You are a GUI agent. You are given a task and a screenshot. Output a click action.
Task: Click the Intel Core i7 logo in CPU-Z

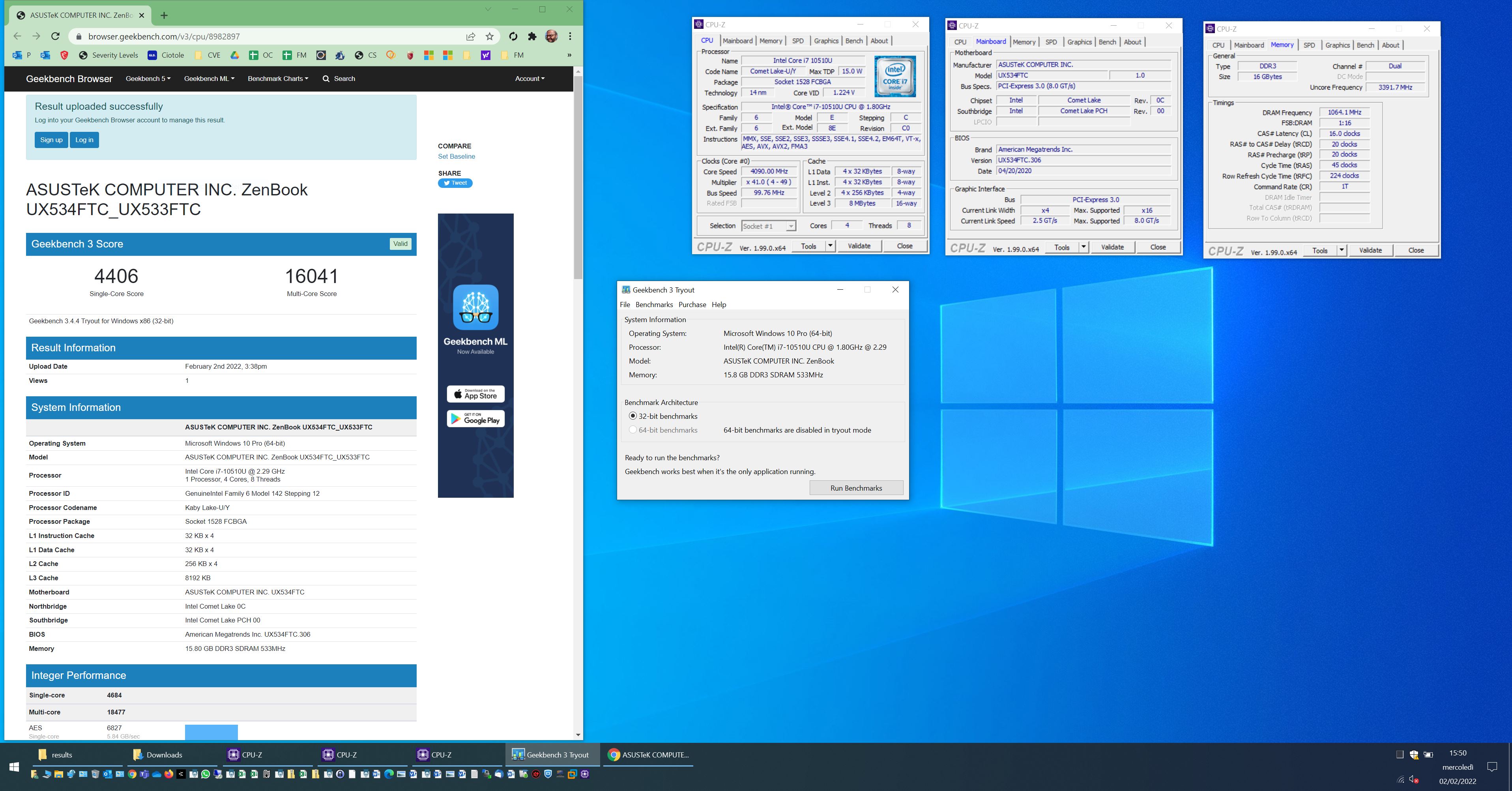894,77
